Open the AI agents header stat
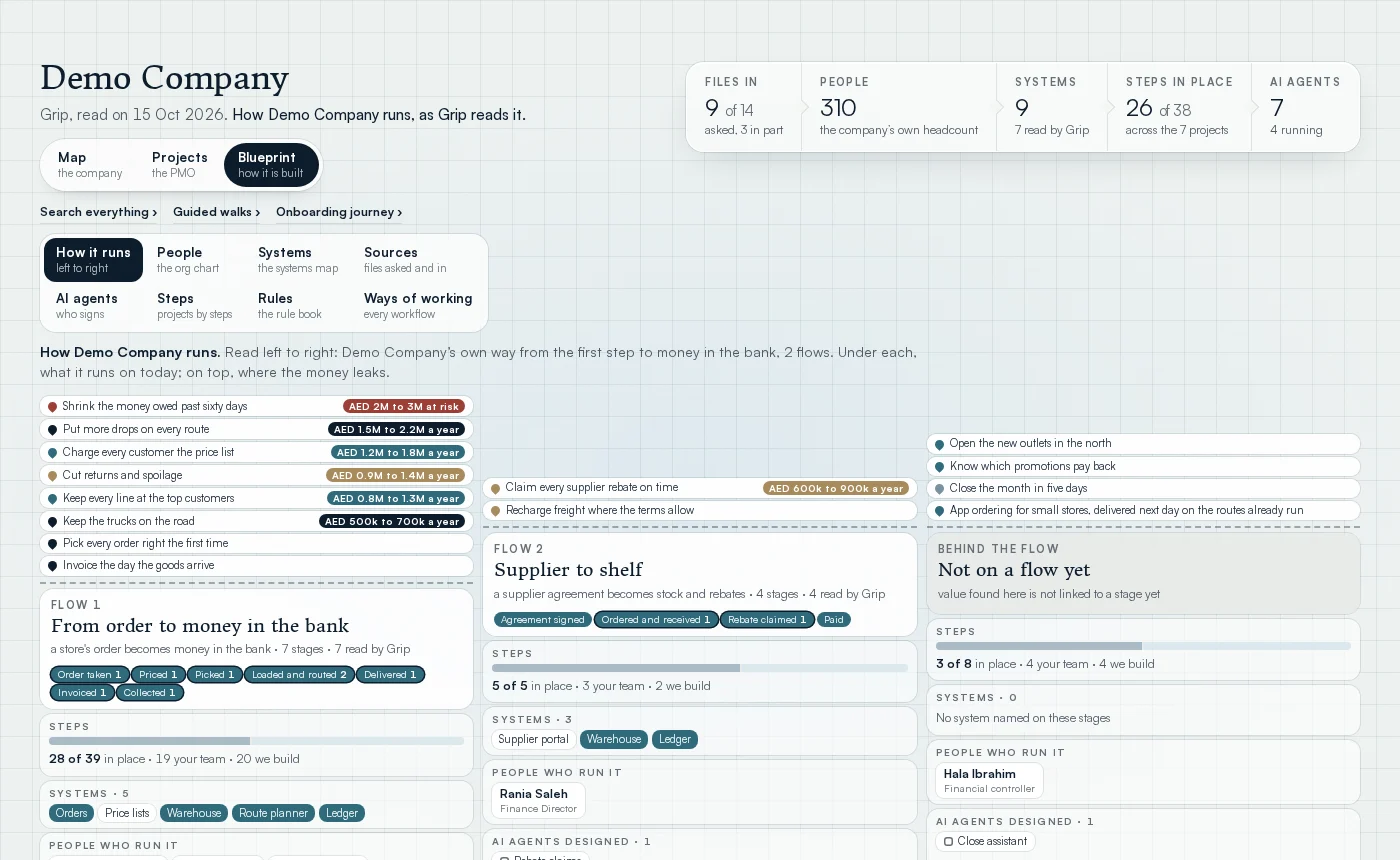Image resolution: width=1400 pixels, height=860 pixels. click(x=1305, y=107)
